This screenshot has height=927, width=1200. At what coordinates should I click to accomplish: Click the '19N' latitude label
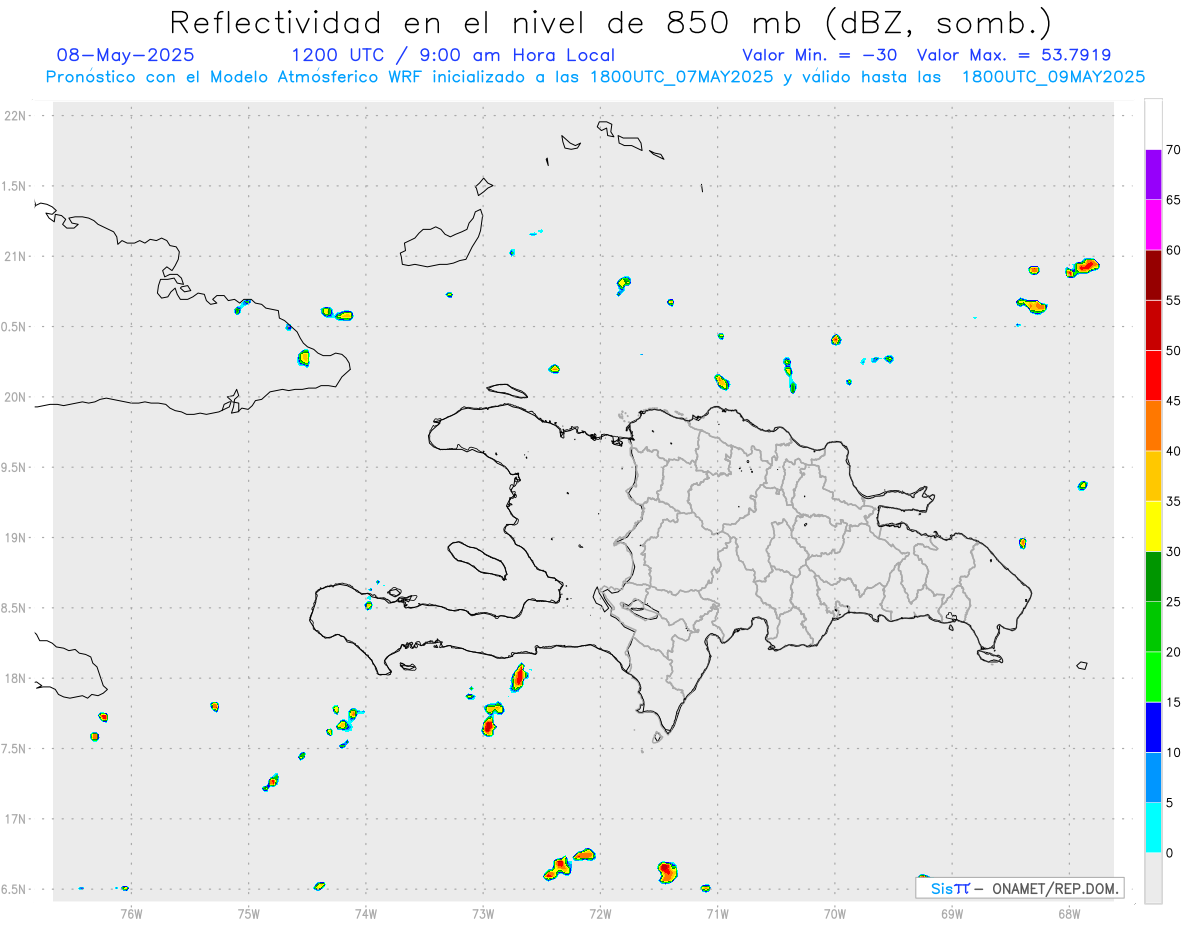(16, 537)
